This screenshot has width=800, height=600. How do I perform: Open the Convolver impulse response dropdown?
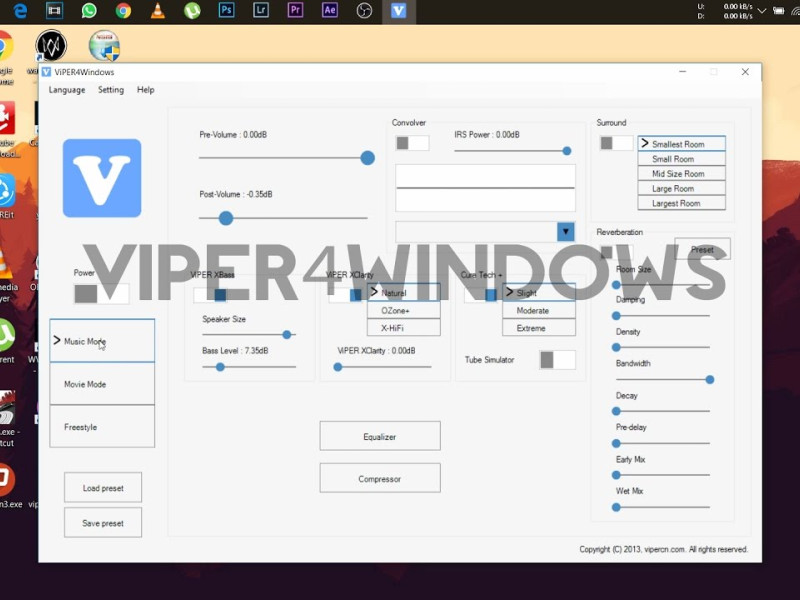click(x=565, y=232)
